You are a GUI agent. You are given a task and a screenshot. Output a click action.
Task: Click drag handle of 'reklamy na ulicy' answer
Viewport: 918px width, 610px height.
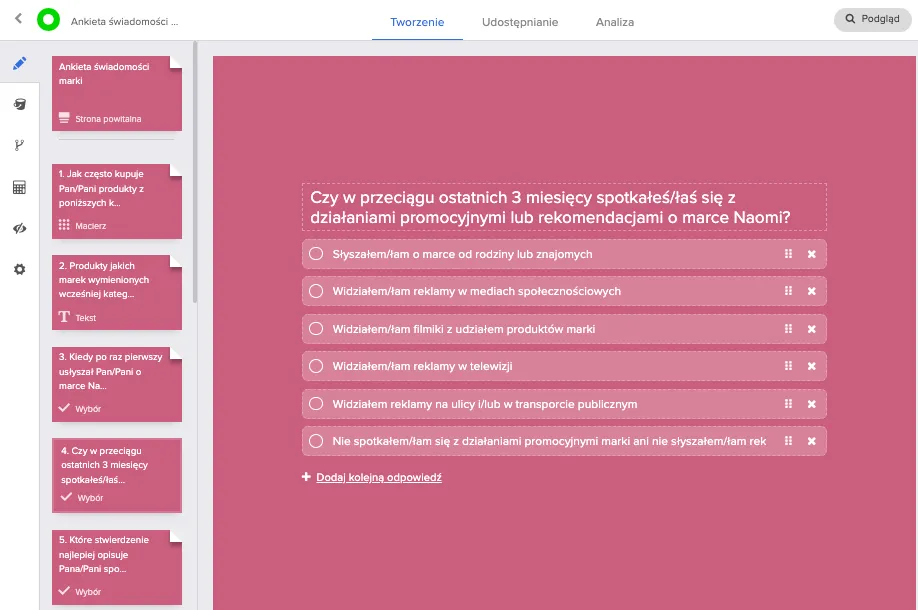click(x=788, y=403)
